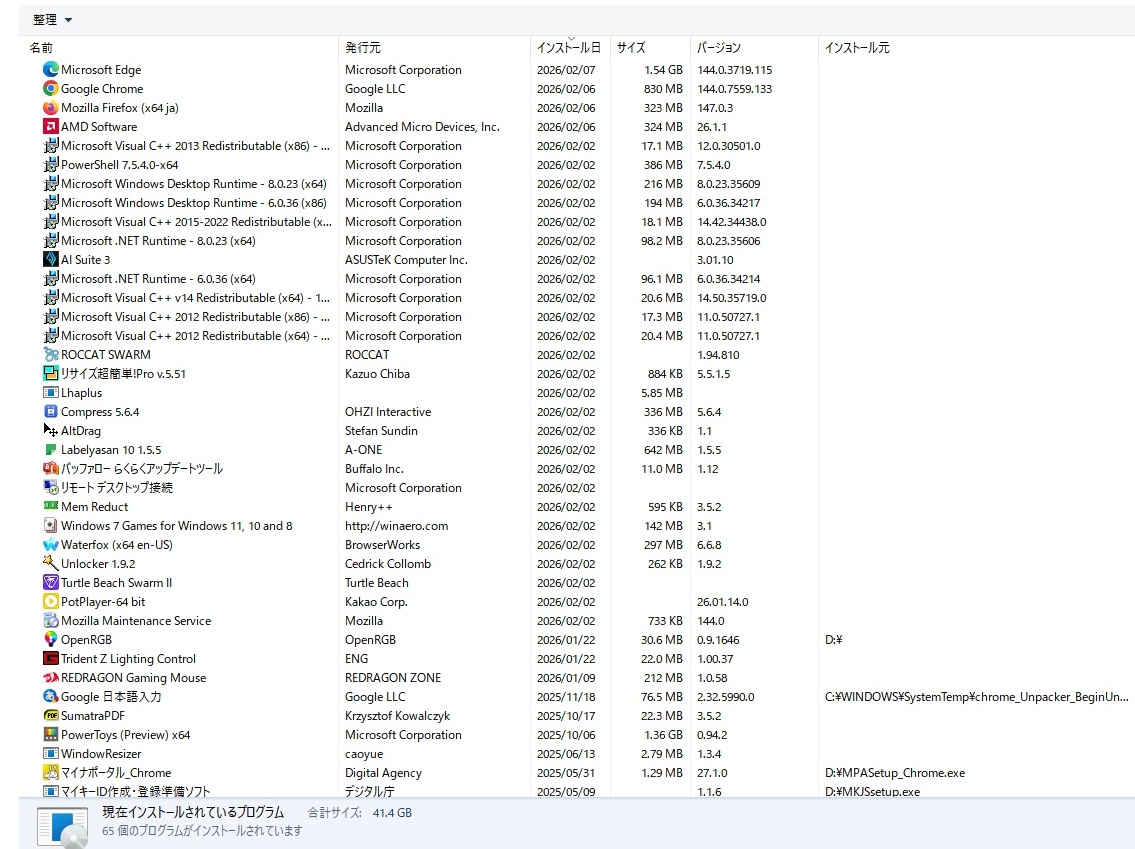Click install source D:¥MPASetup_Chrome.exe
The width and height of the screenshot is (1135, 849).
coord(895,772)
